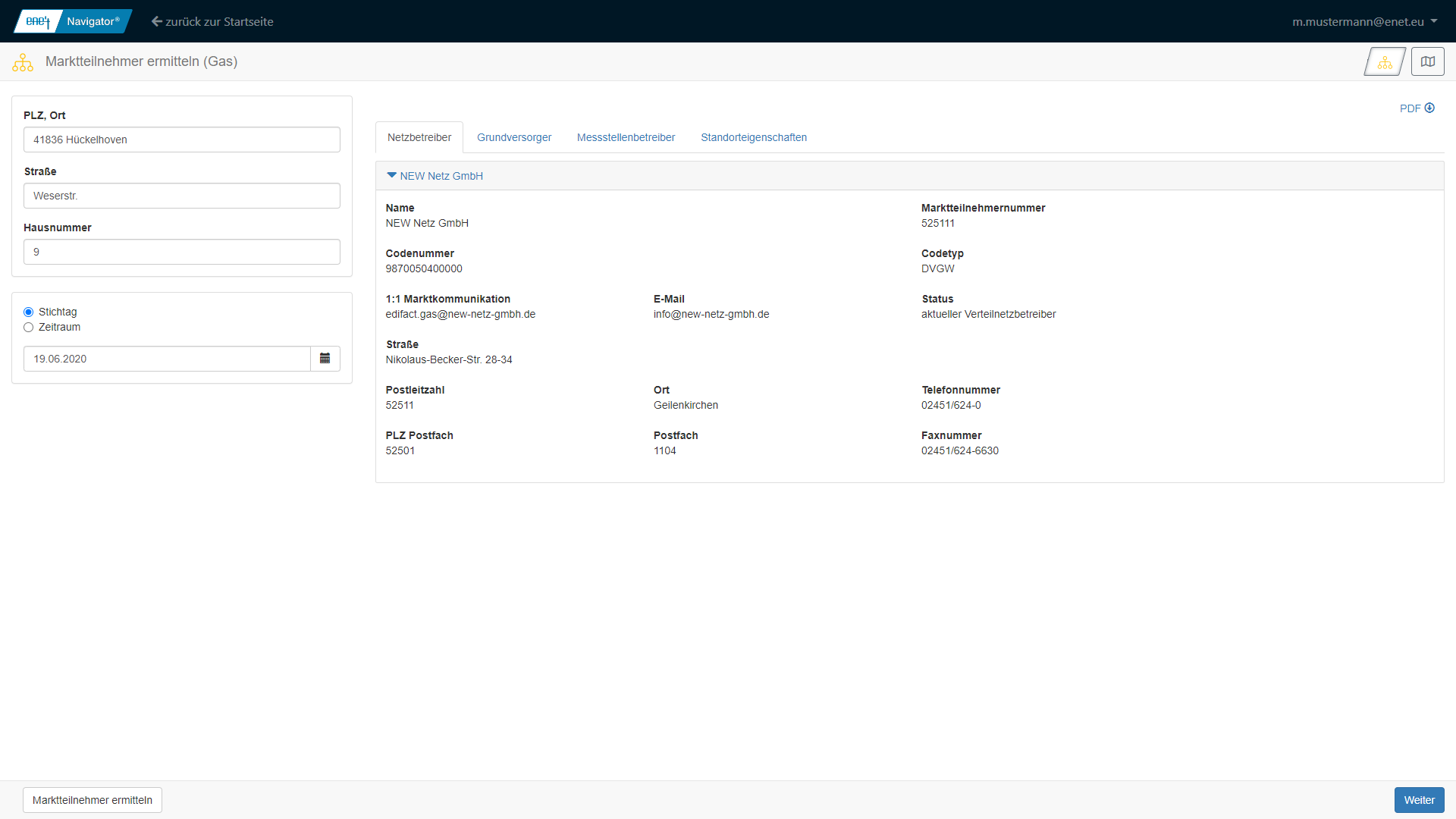Viewport: 1456px width, 819px height.
Task: Switch to hierarchy view button top right
Action: point(1385,62)
